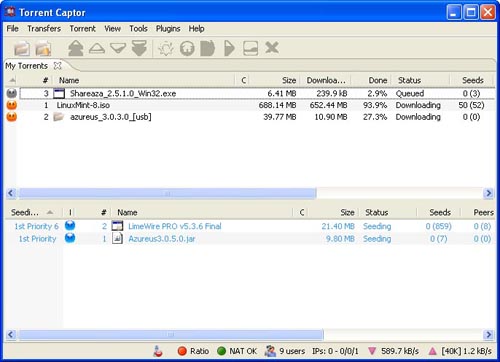Click red Ratio status indicator
Viewport: 500px width, 362px height.
182,351
